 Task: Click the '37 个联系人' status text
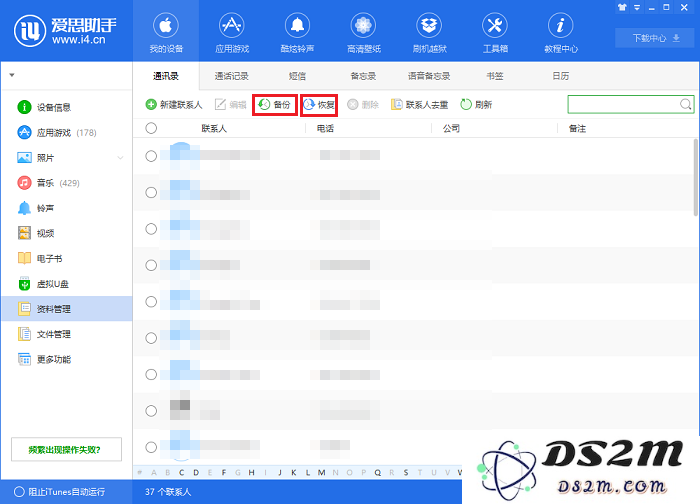(168, 492)
